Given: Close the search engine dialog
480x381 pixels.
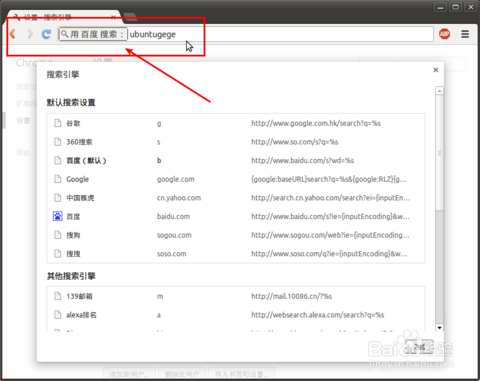Looking at the screenshot, I should [x=436, y=70].
